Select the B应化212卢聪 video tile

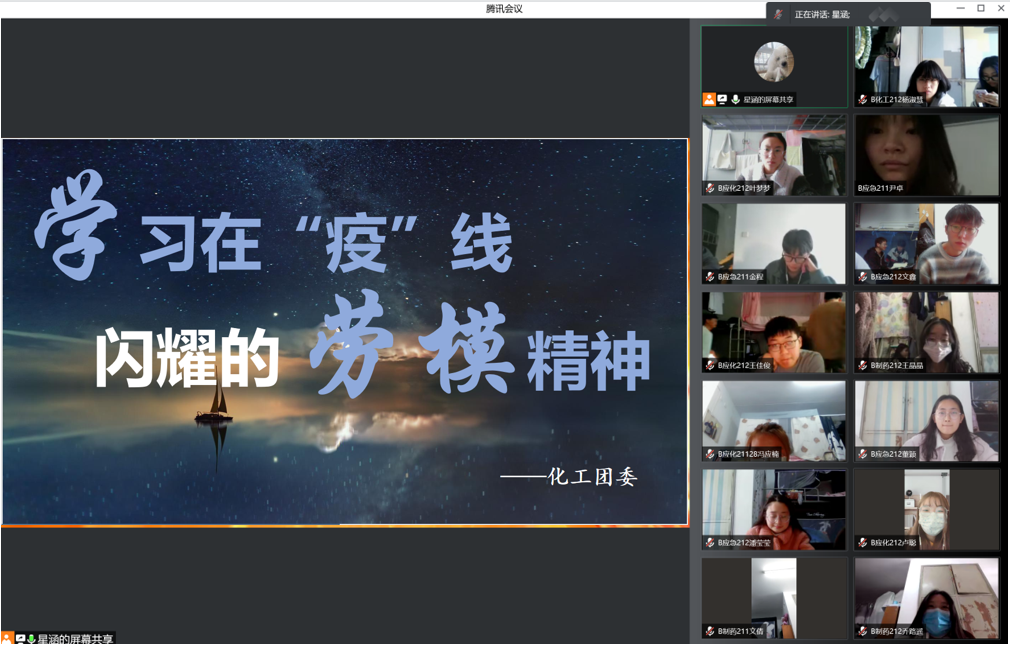pyautogui.click(x=926, y=509)
